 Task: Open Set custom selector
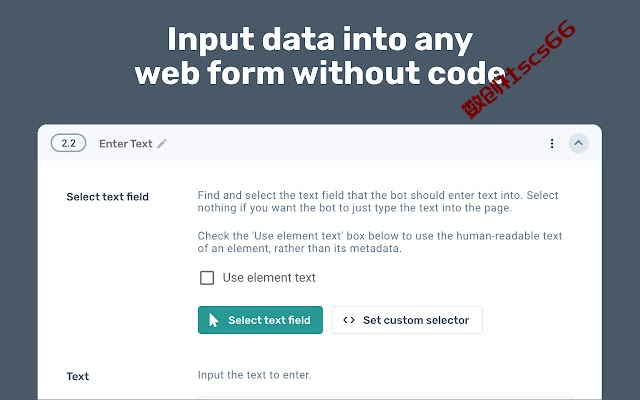(x=407, y=320)
